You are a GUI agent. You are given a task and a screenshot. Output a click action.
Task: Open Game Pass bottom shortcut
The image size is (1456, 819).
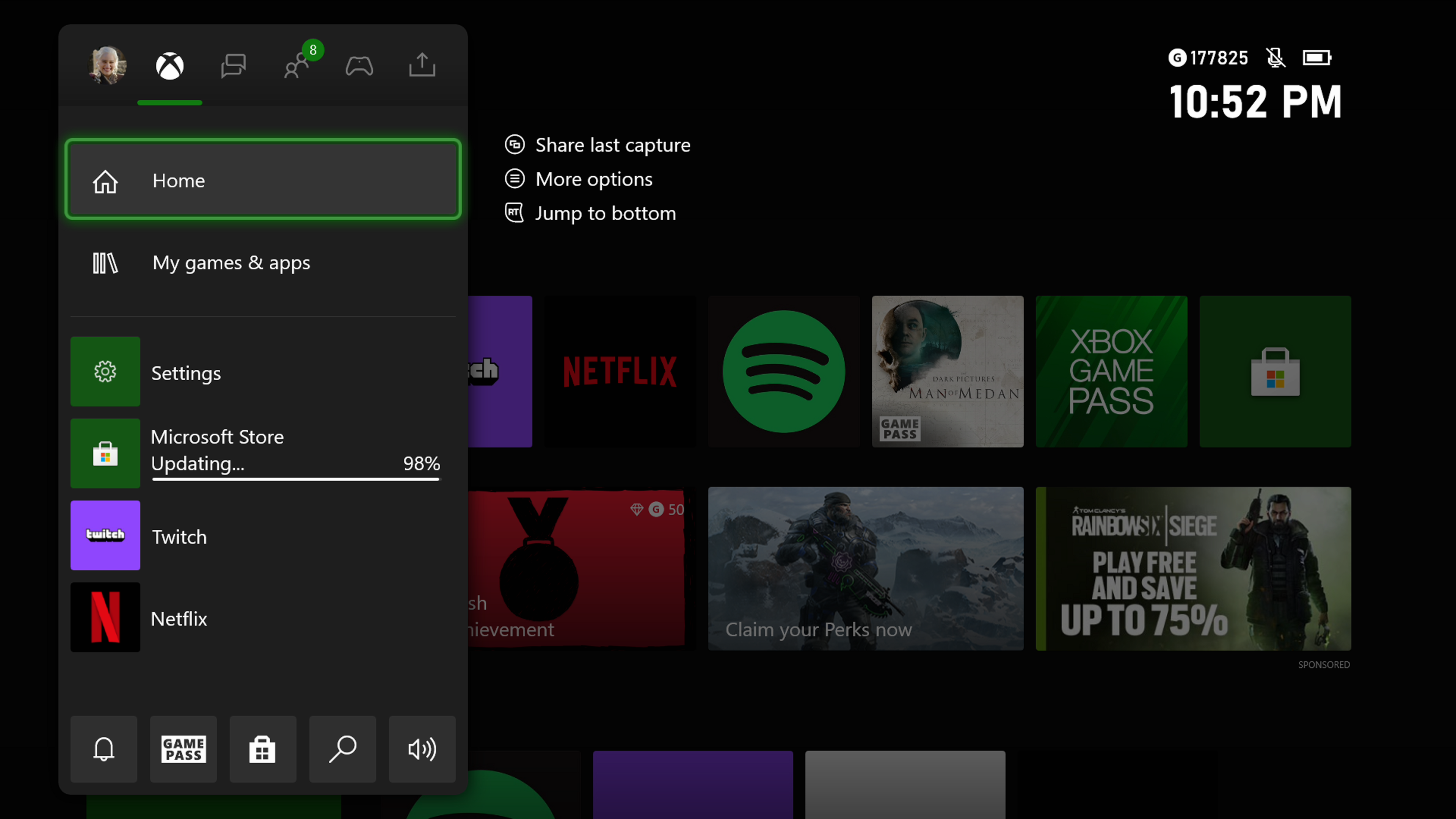184,749
